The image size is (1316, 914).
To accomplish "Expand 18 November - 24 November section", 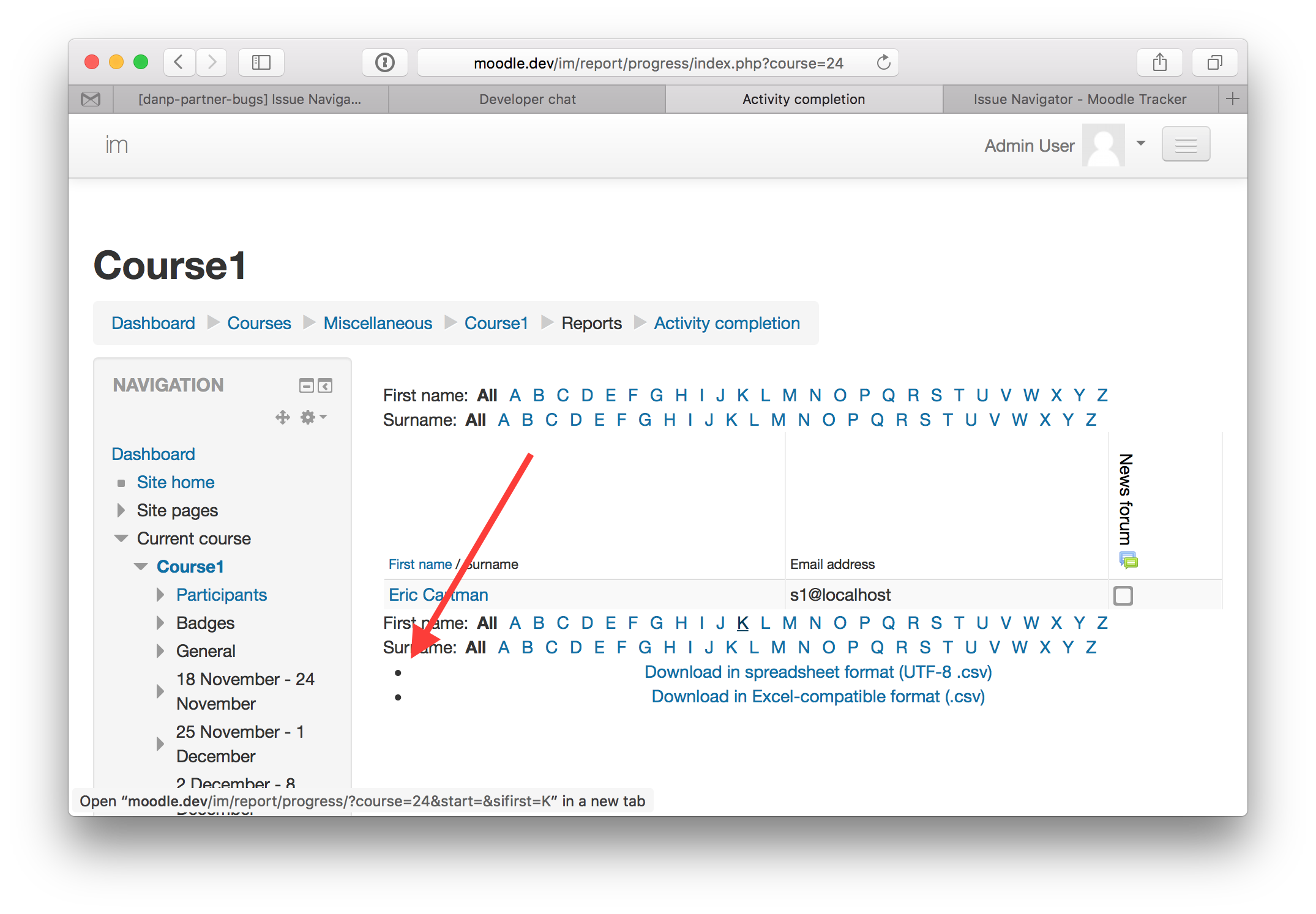I will point(160,691).
